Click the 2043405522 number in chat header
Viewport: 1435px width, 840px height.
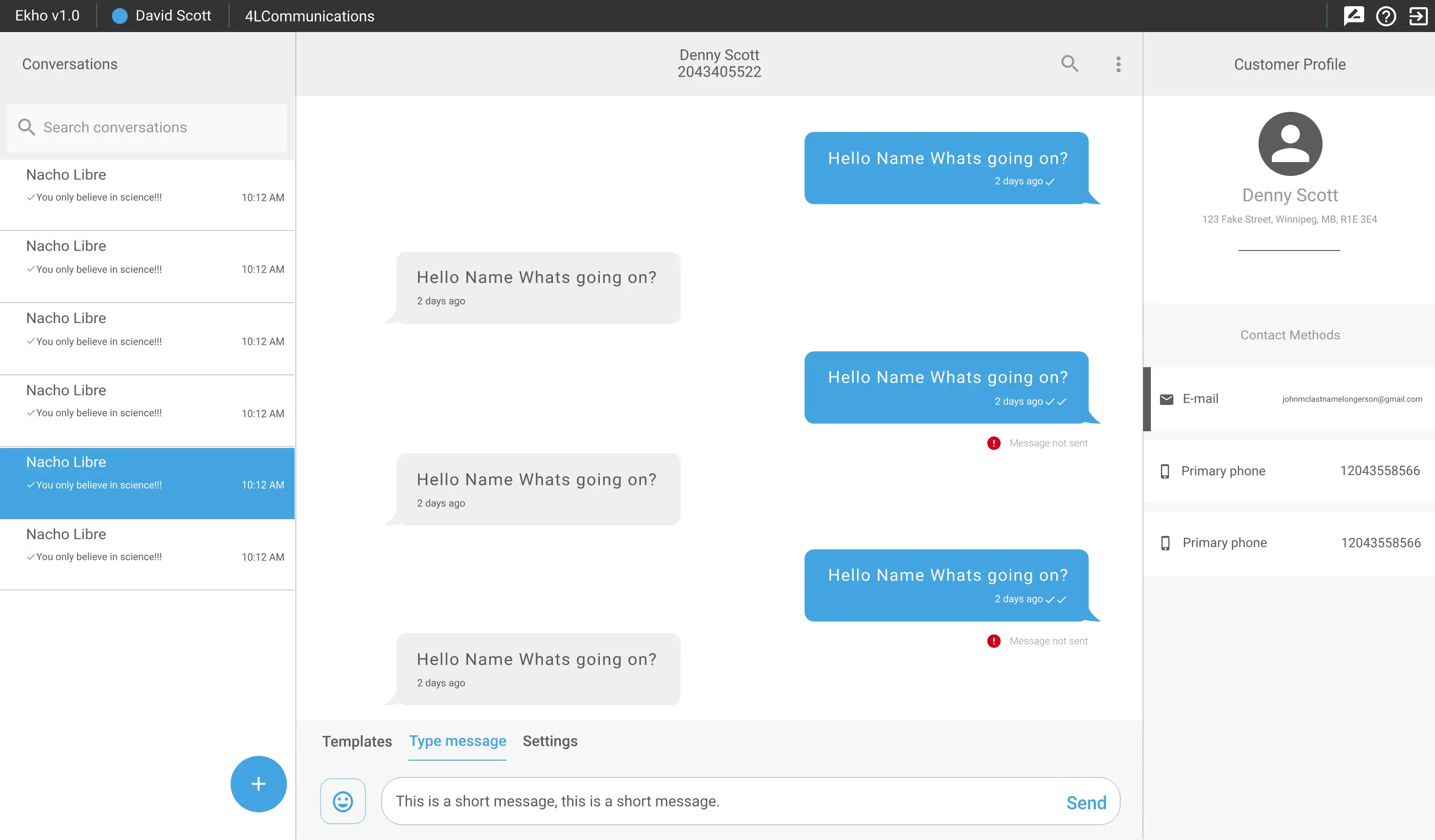719,72
